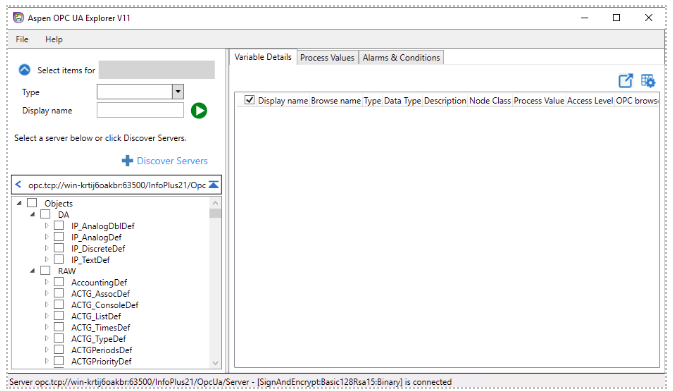Click the Type column header
Screen dimensions: 673x391
pos(372,100)
